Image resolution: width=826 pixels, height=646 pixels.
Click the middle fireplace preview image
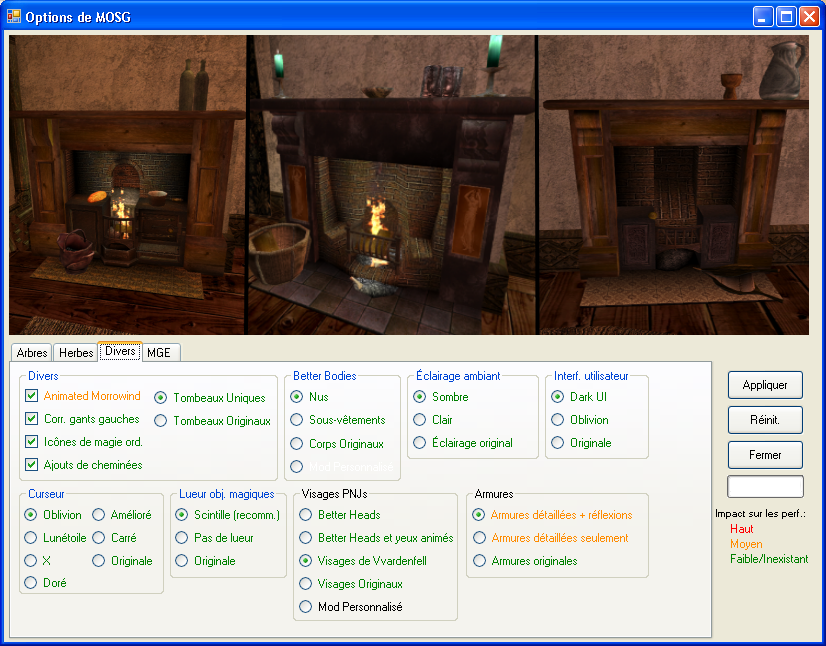(x=391, y=185)
